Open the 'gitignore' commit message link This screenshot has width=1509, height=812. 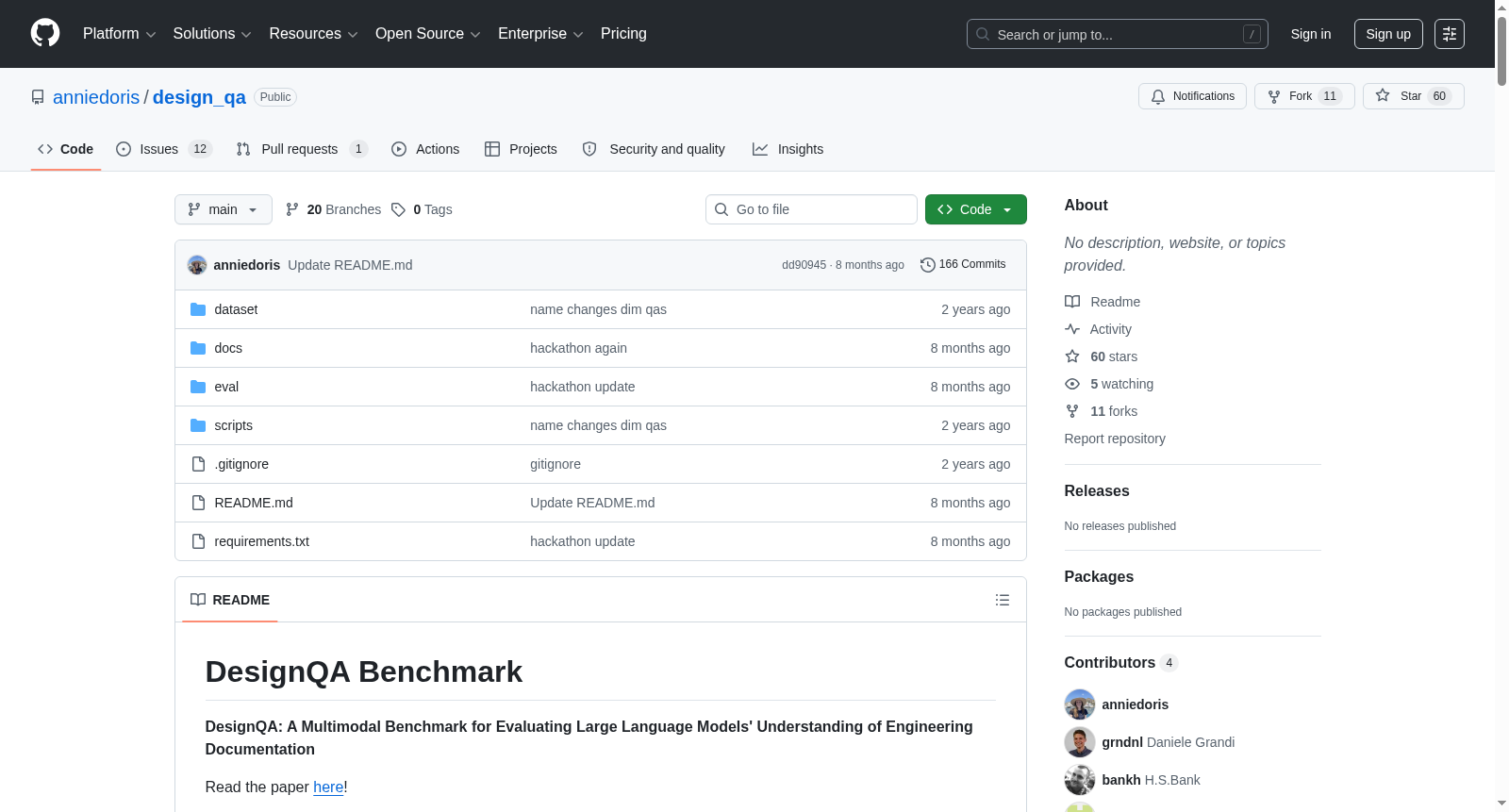[x=556, y=464]
